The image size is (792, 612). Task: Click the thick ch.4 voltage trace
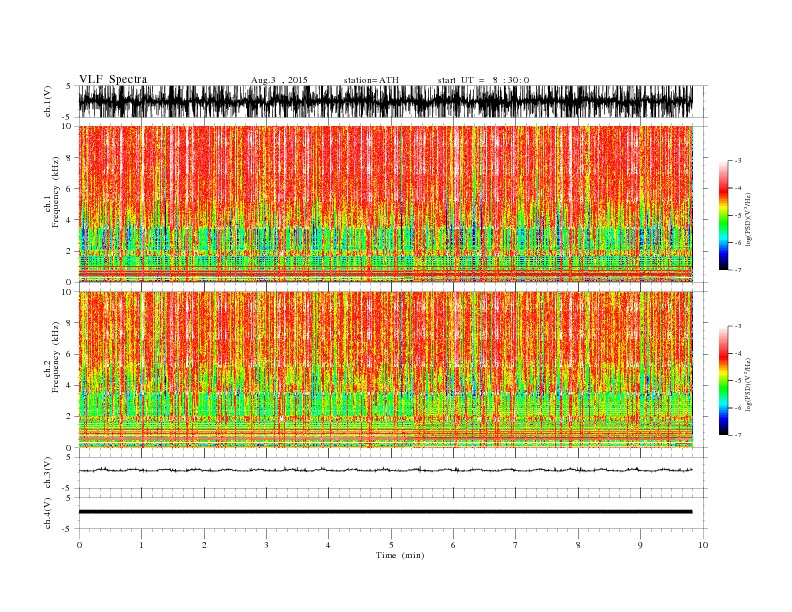(x=385, y=512)
